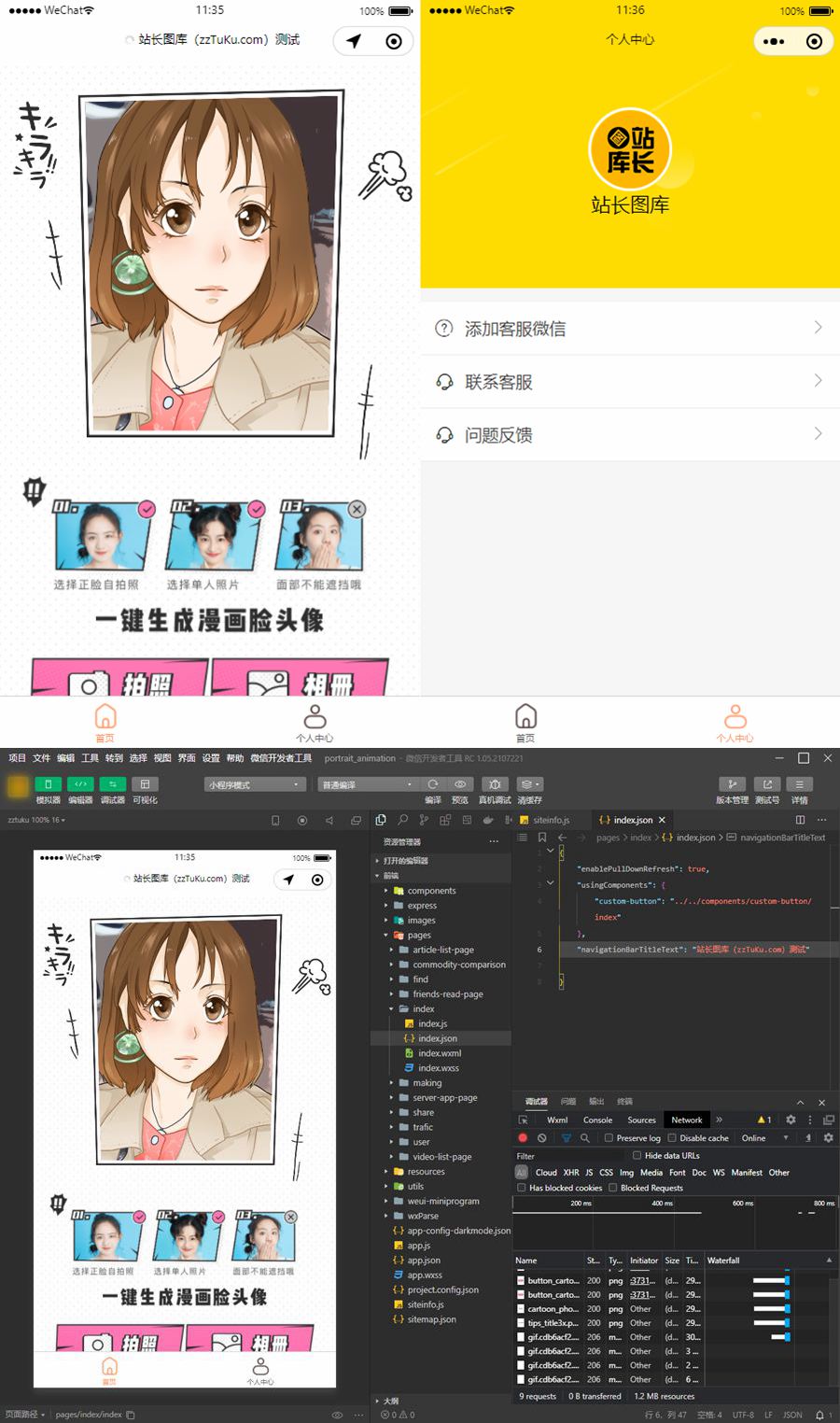Tap 添加客服微信 list entry
The height and width of the screenshot is (1423, 840).
click(x=630, y=329)
